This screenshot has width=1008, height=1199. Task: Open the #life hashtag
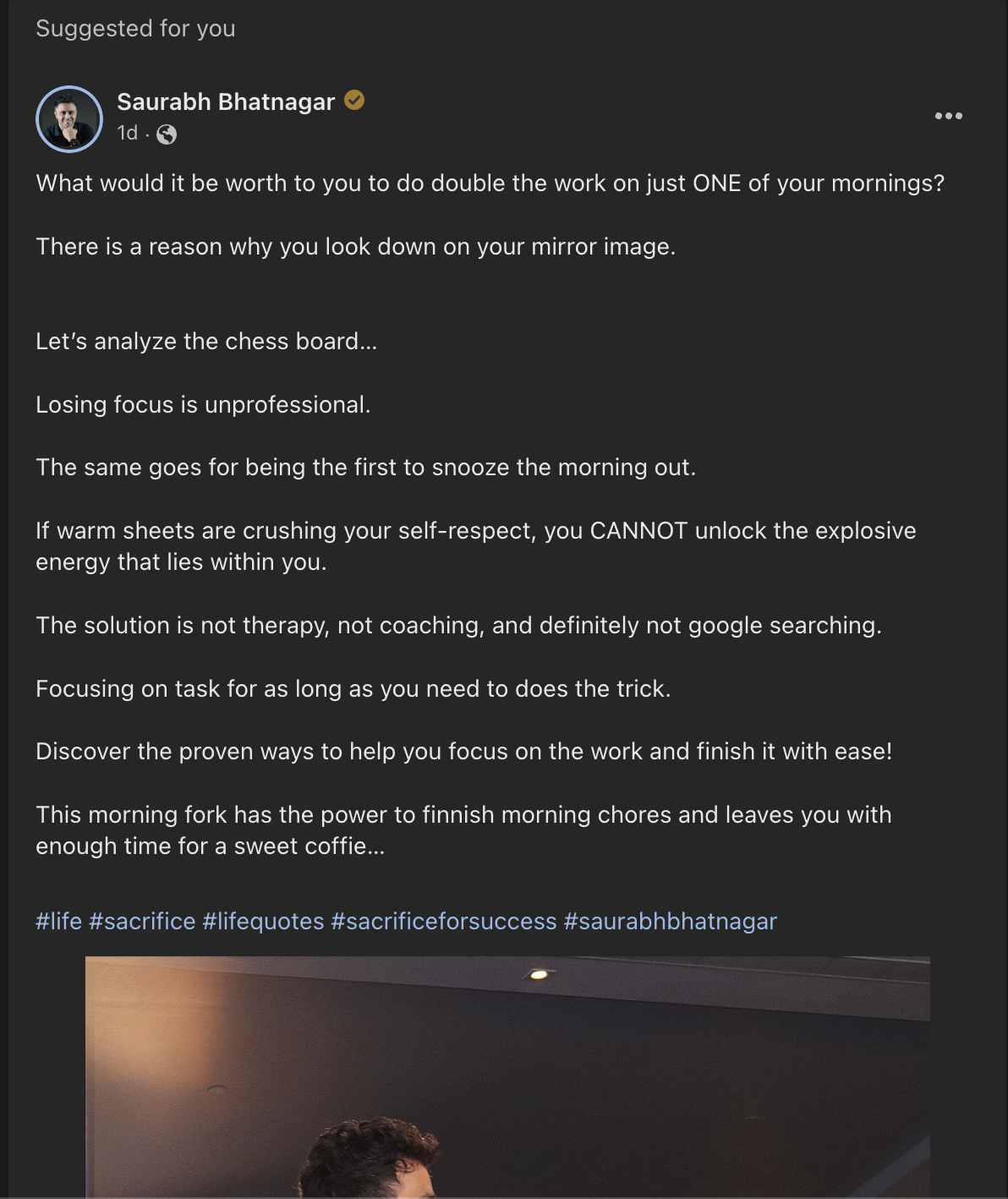tap(58, 921)
